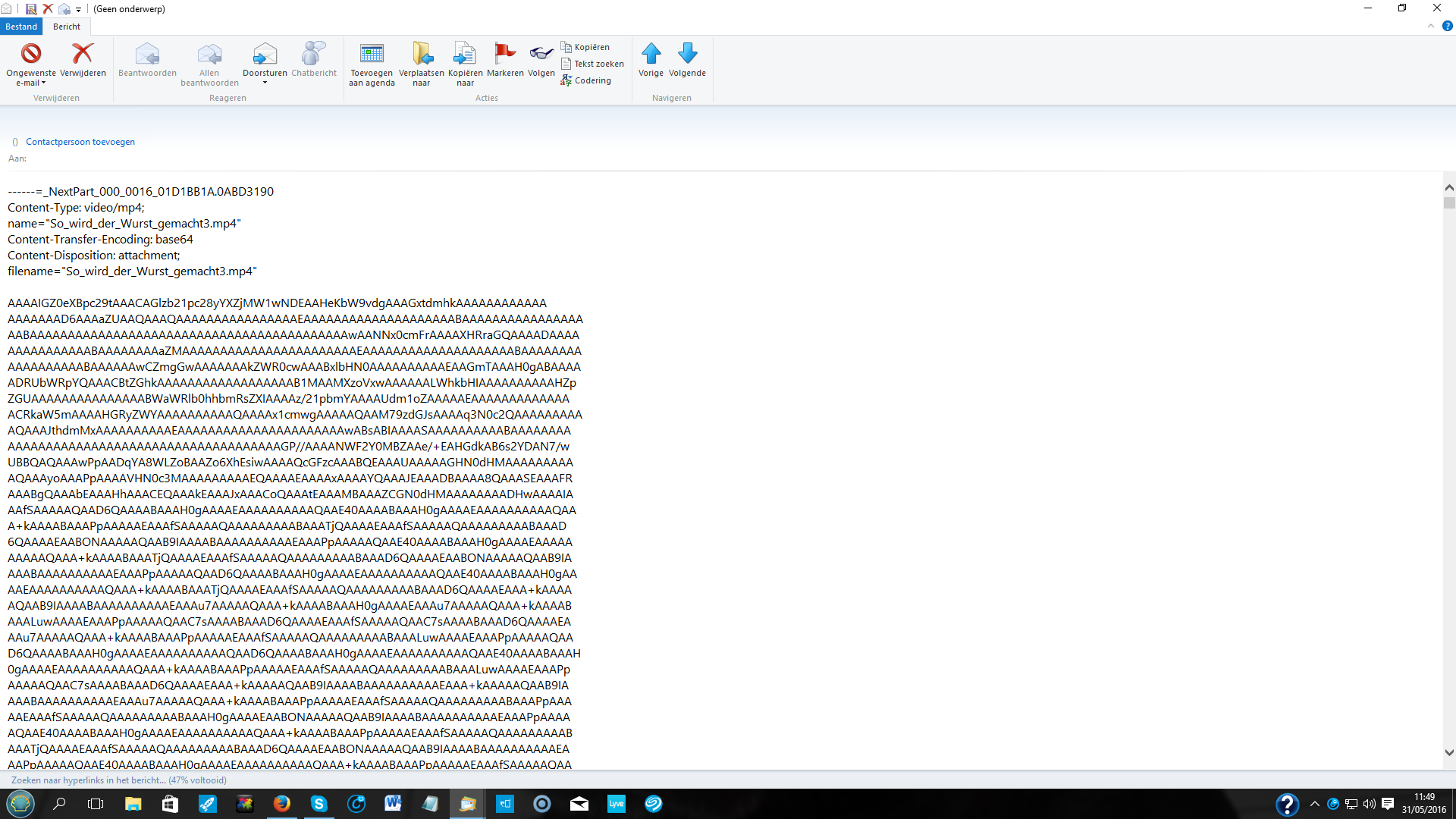Click the Content-Transfer-Encoding: base64 line
The height and width of the screenshot is (819, 1456).
[x=100, y=239]
